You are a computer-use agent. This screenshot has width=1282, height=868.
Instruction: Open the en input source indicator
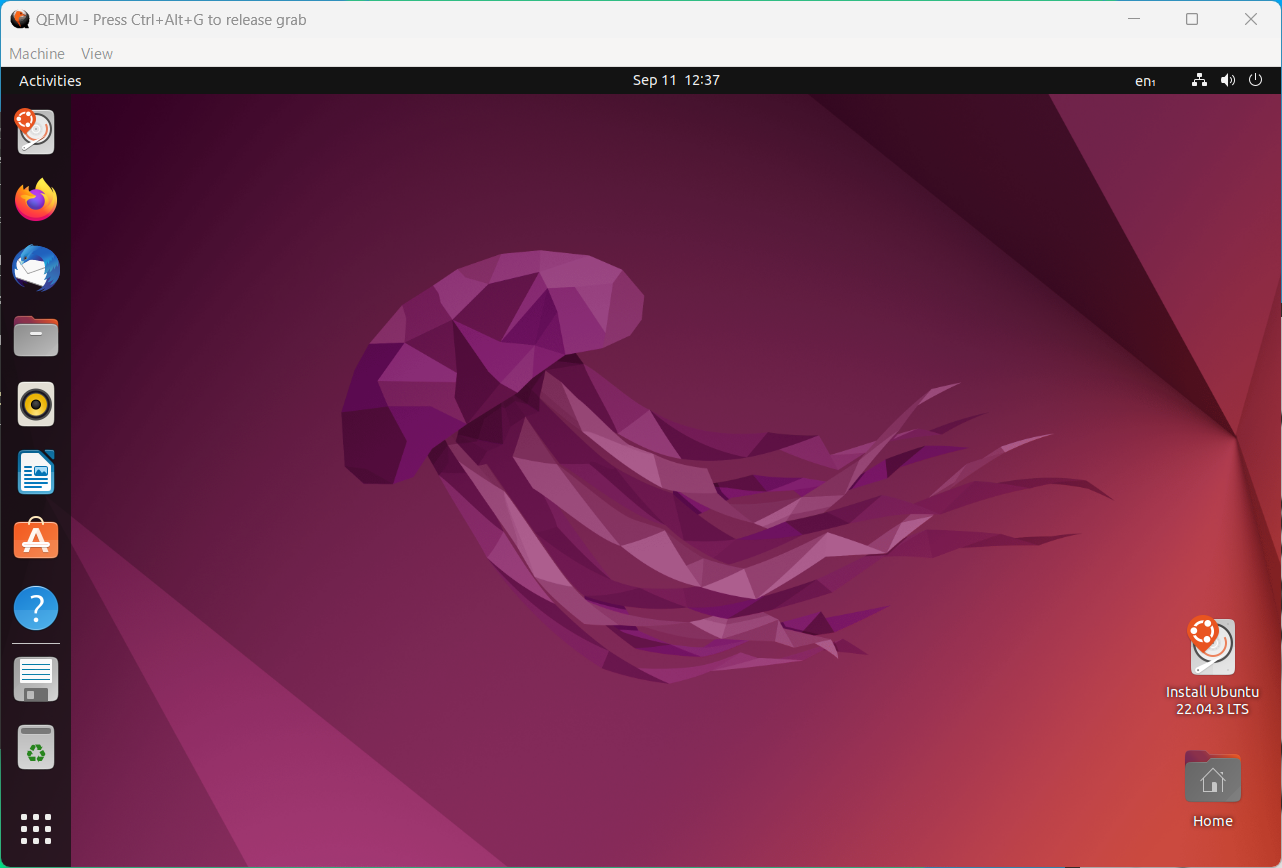pos(1145,81)
